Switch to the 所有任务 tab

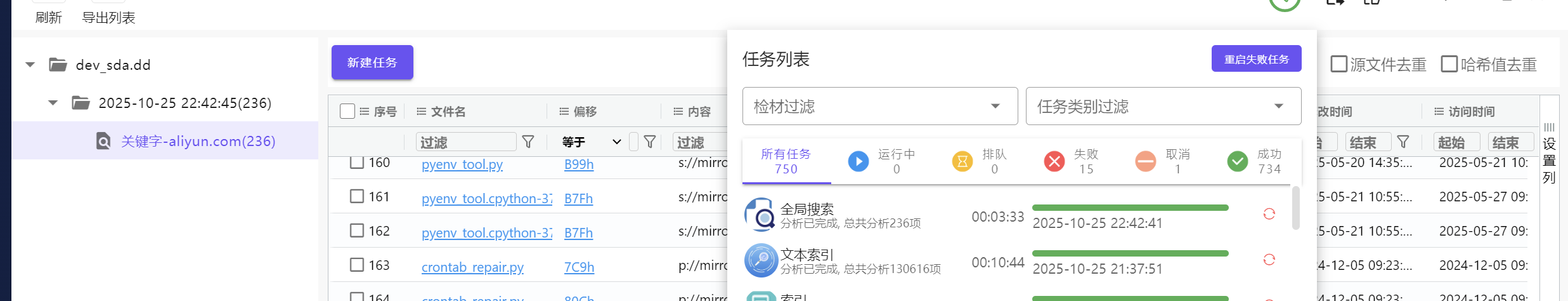pos(786,161)
